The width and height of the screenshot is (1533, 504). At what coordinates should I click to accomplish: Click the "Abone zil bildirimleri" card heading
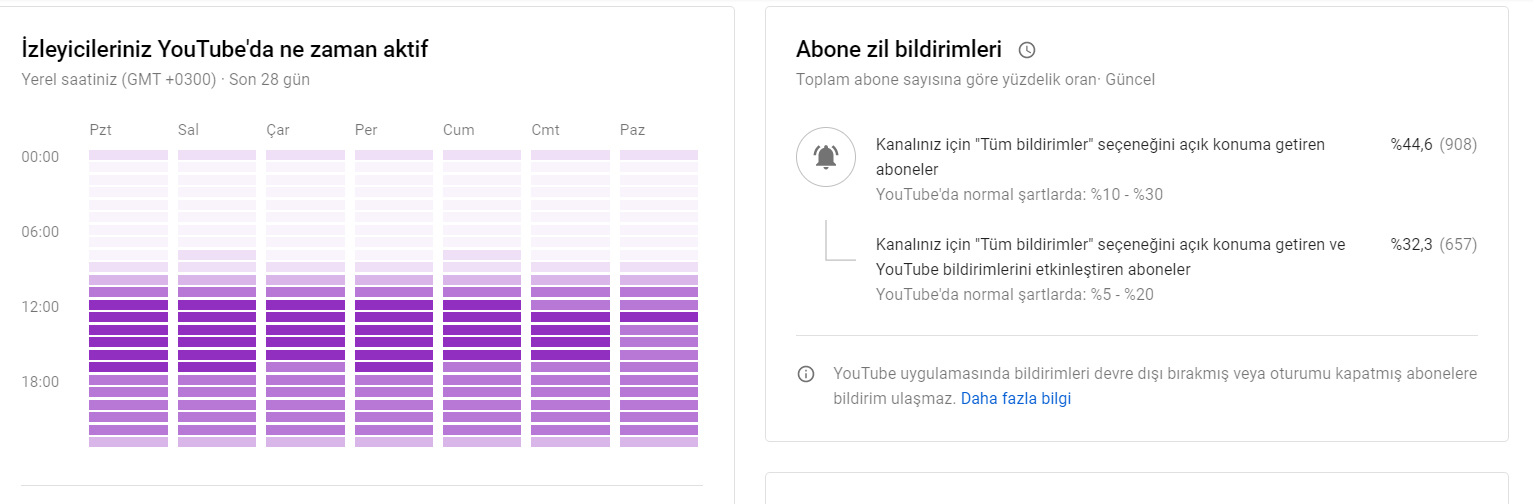coord(899,49)
